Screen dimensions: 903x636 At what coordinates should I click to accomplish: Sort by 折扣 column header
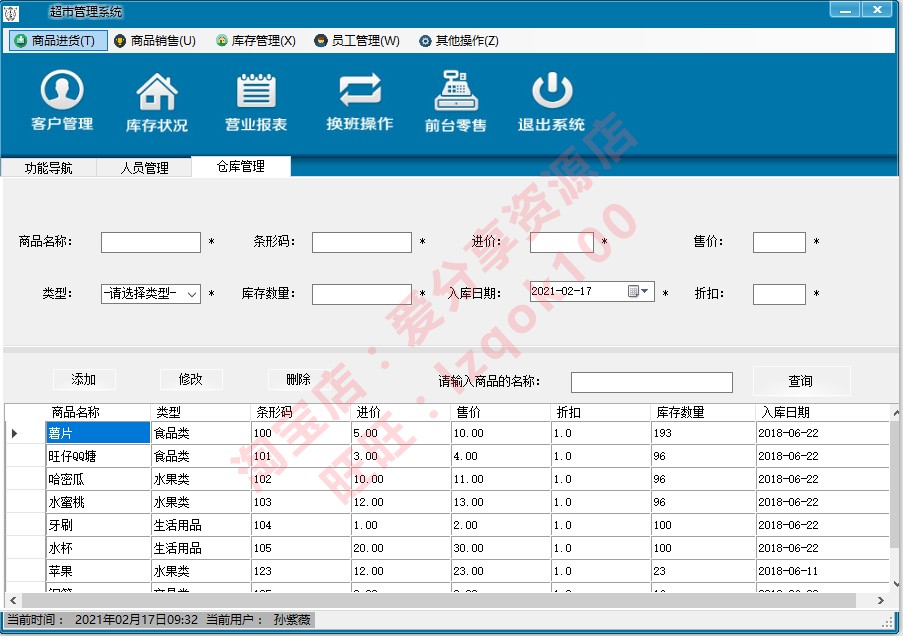point(601,412)
